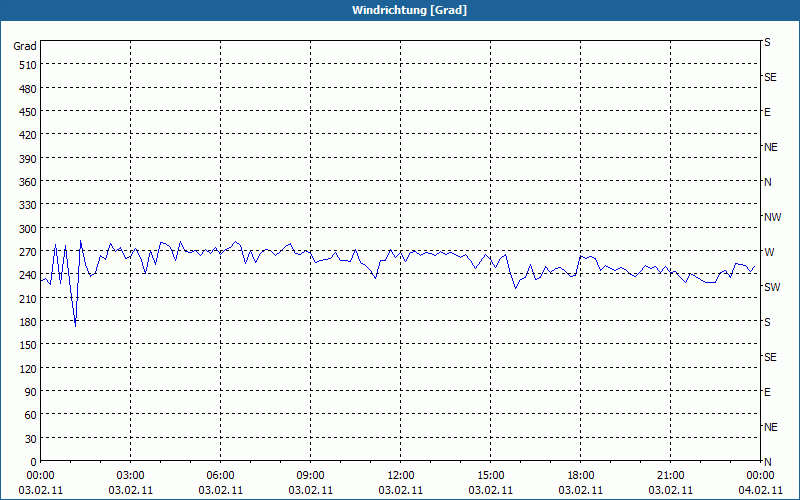Select the E compass label level with 450
Screen dimensions: 800x500
[767, 112]
